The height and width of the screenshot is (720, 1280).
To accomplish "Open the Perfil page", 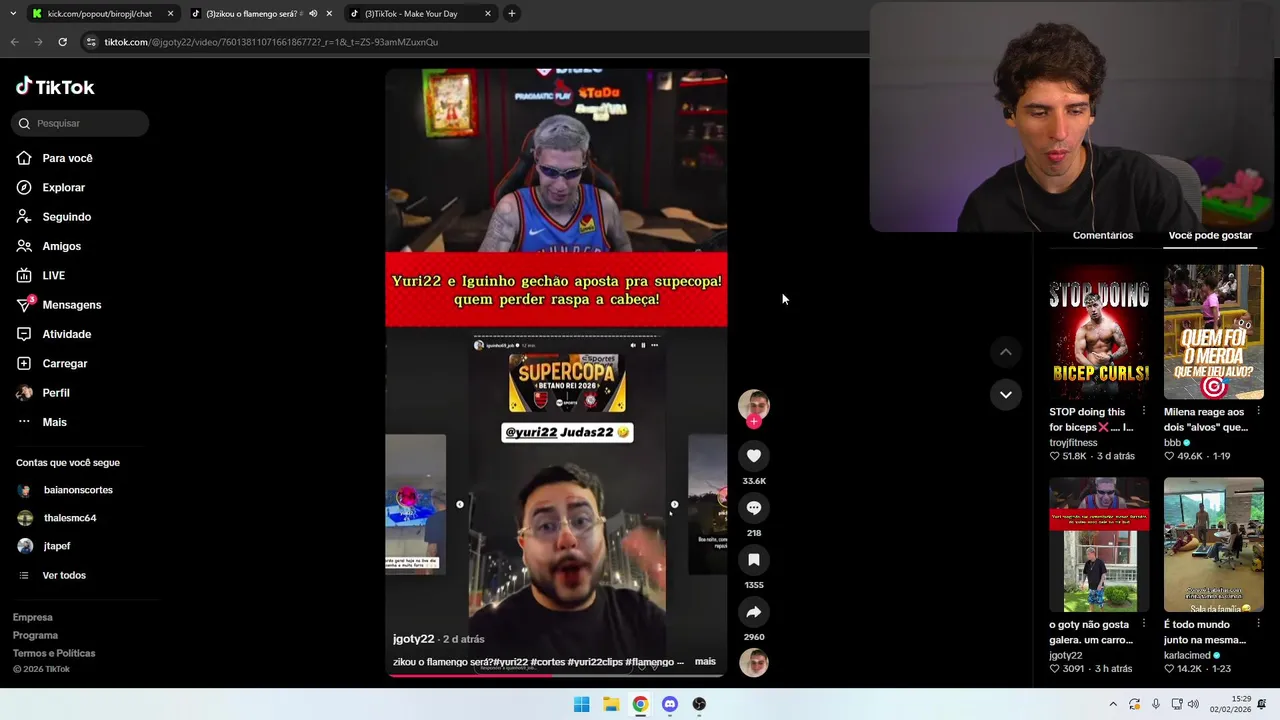I will pos(55,393).
